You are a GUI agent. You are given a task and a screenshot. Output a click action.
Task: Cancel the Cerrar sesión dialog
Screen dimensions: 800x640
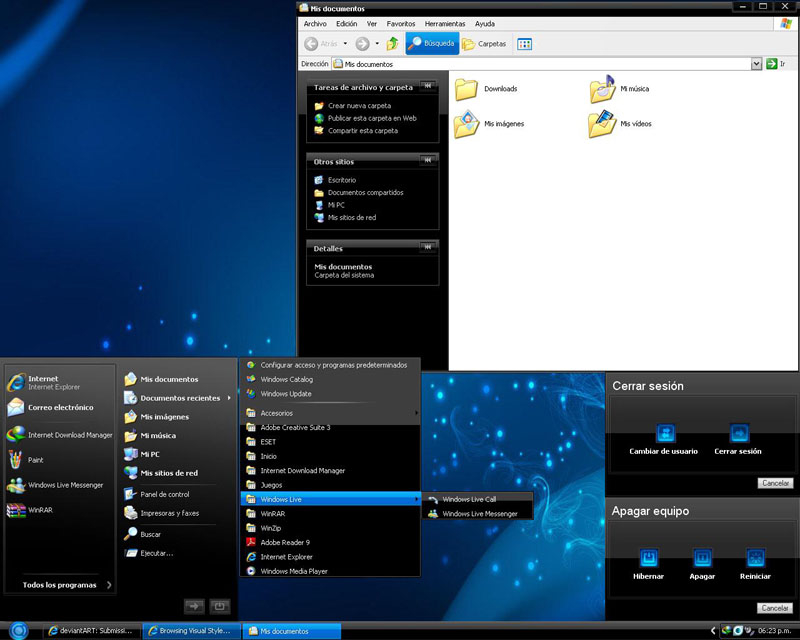(x=776, y=483)
